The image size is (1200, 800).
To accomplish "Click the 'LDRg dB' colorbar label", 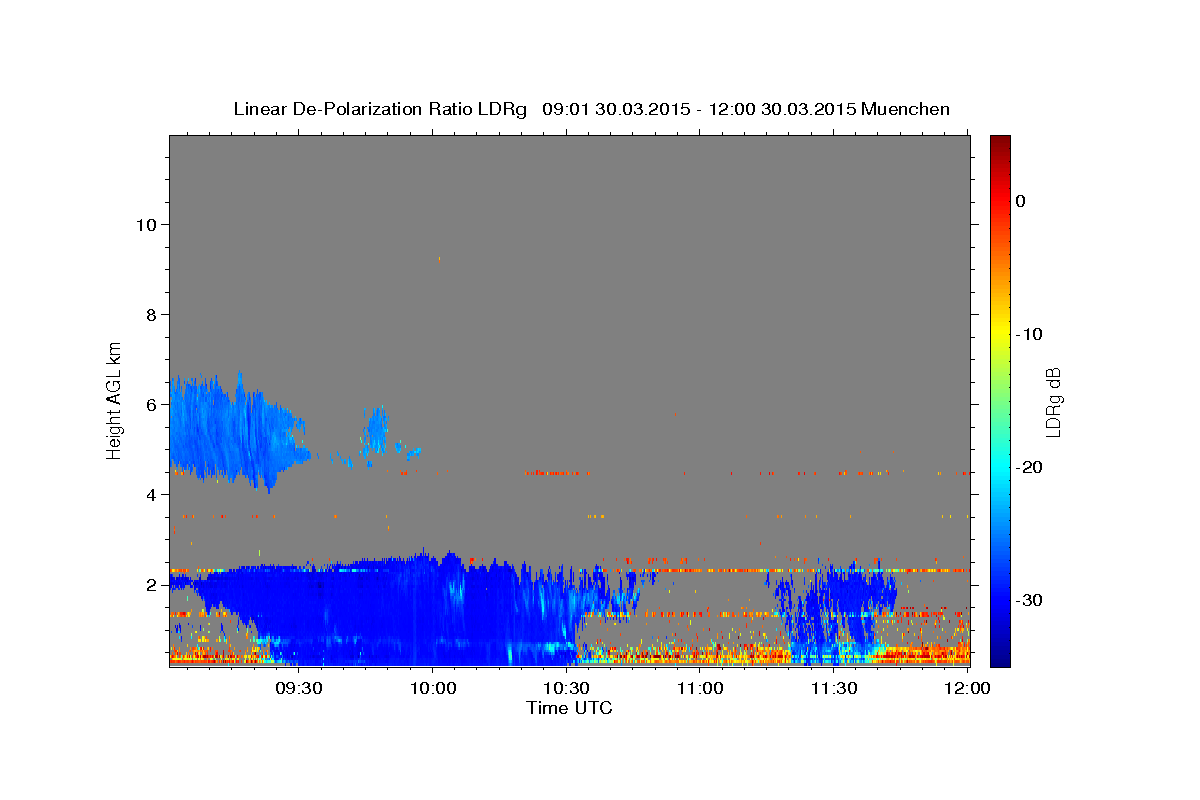I will (x=1052, y=402).
